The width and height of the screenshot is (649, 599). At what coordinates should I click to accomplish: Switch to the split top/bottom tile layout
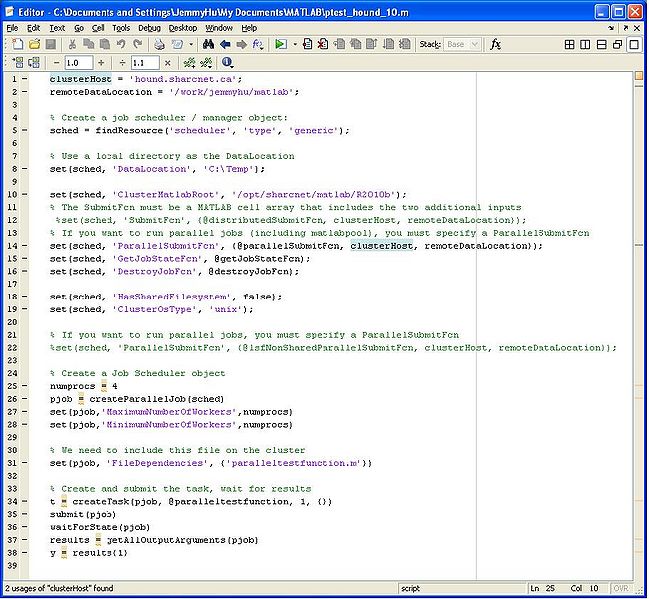pos(601,45)
